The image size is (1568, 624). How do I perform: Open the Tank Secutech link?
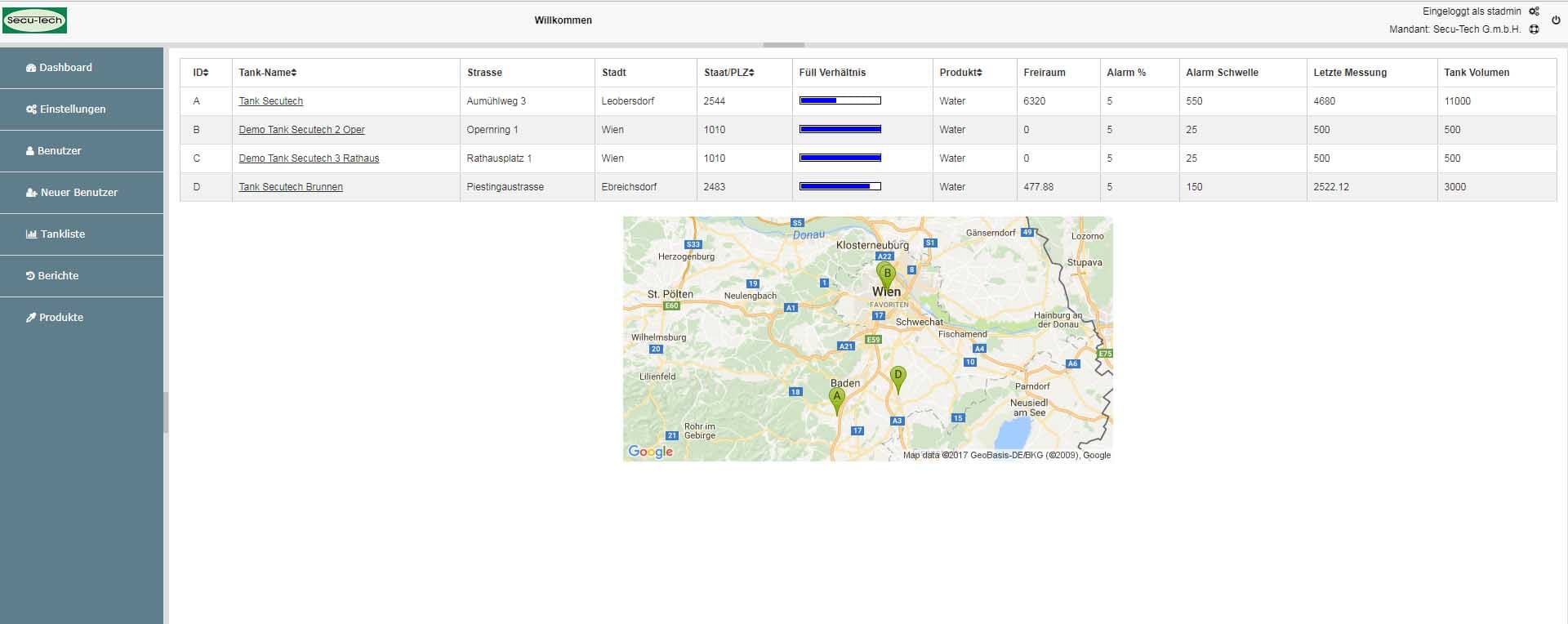(270, 101)
